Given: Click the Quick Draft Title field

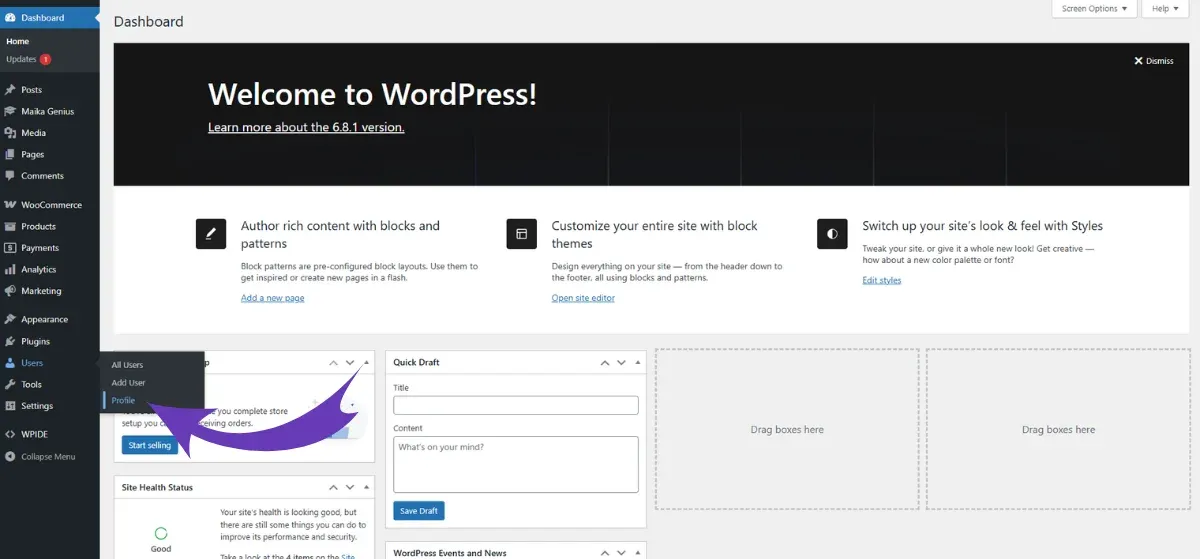Looking at the screenshot, I should (x=516, y=405).
